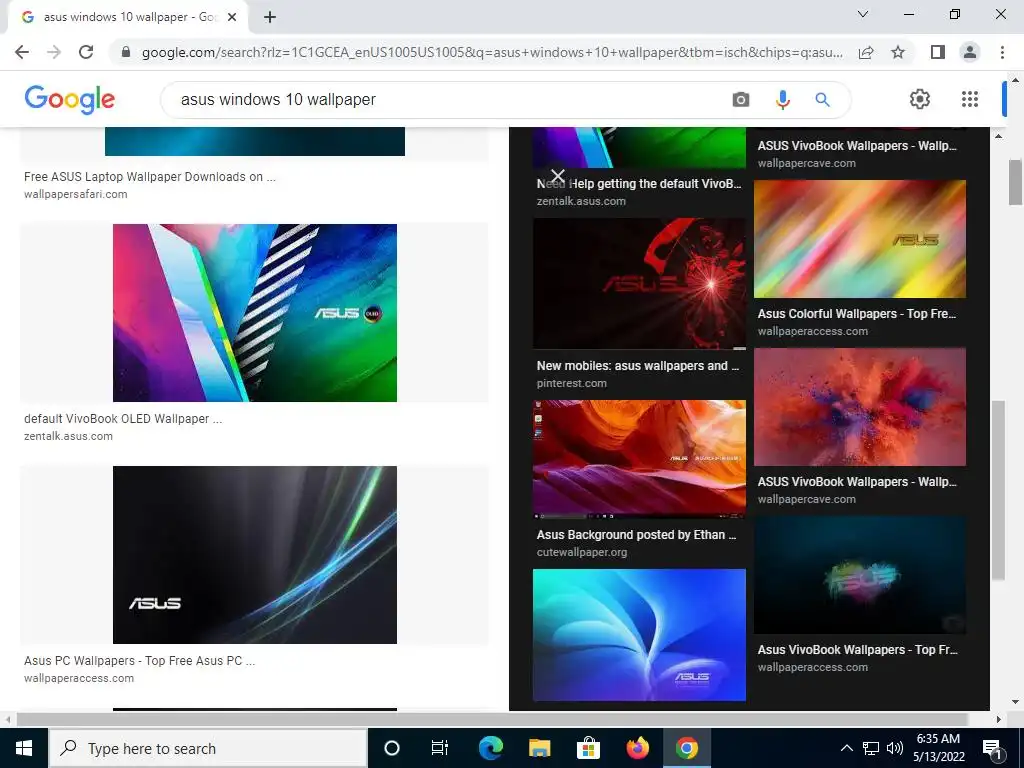Open the taskbar clock and date
1024x768 pixels.
pyautogui.click(x=938, y=748)
